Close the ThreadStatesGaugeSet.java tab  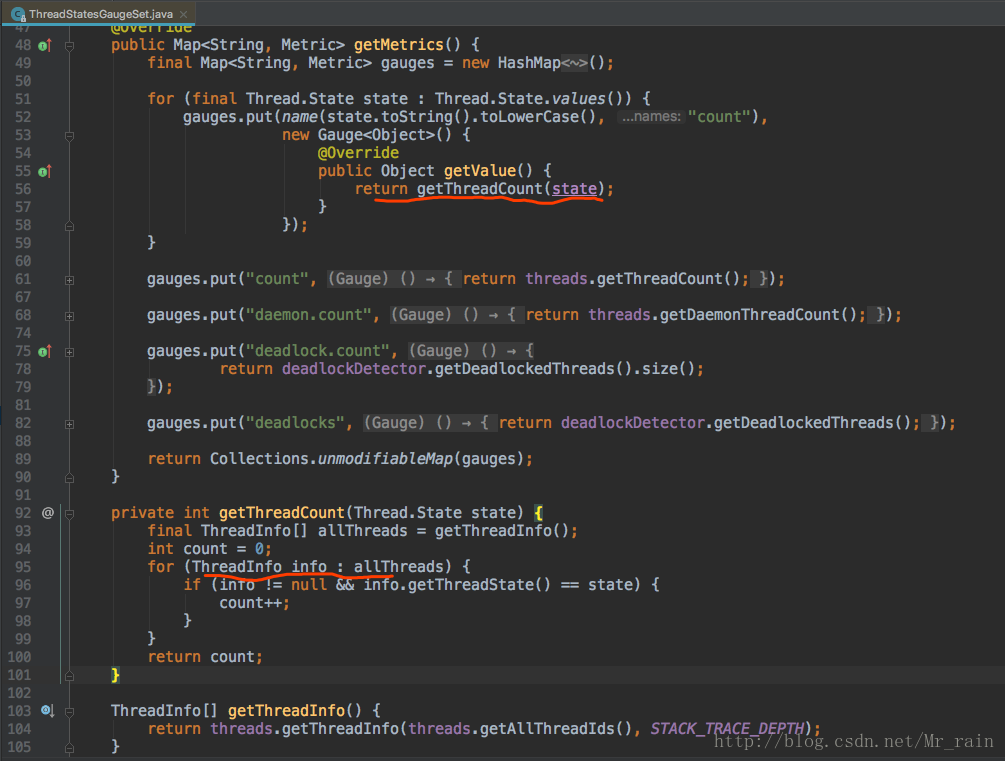[184, 13]
